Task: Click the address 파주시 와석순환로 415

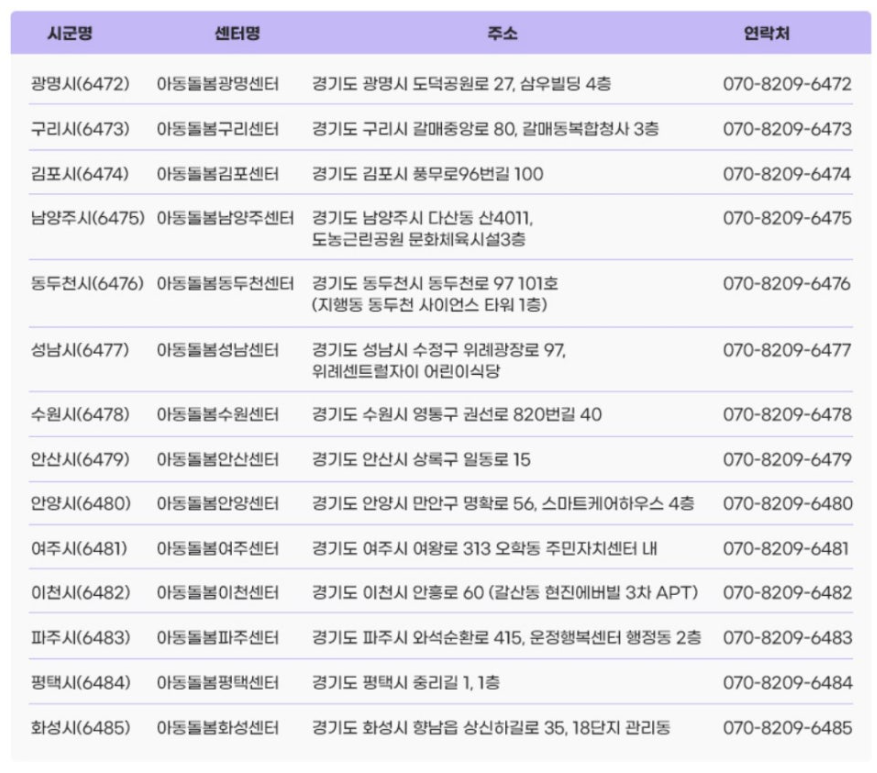Action: click(x=442, y=638)
